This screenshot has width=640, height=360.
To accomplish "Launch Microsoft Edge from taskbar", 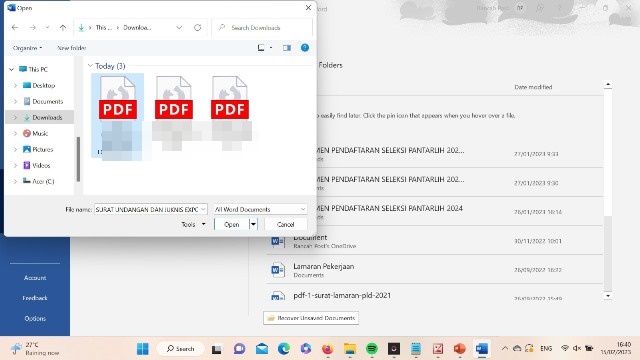I will tap(284, 349).
